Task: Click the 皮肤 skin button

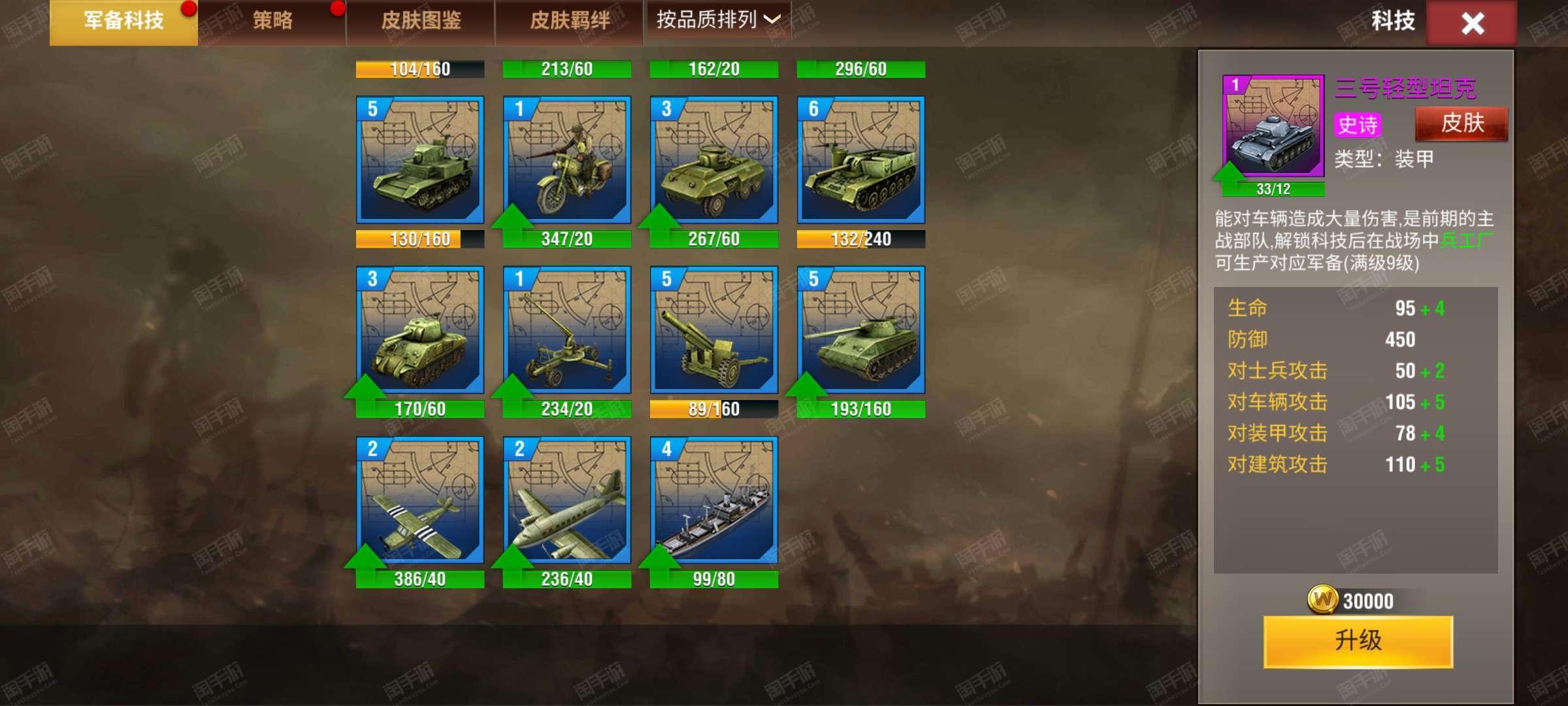Action: tap(1462, 124)
